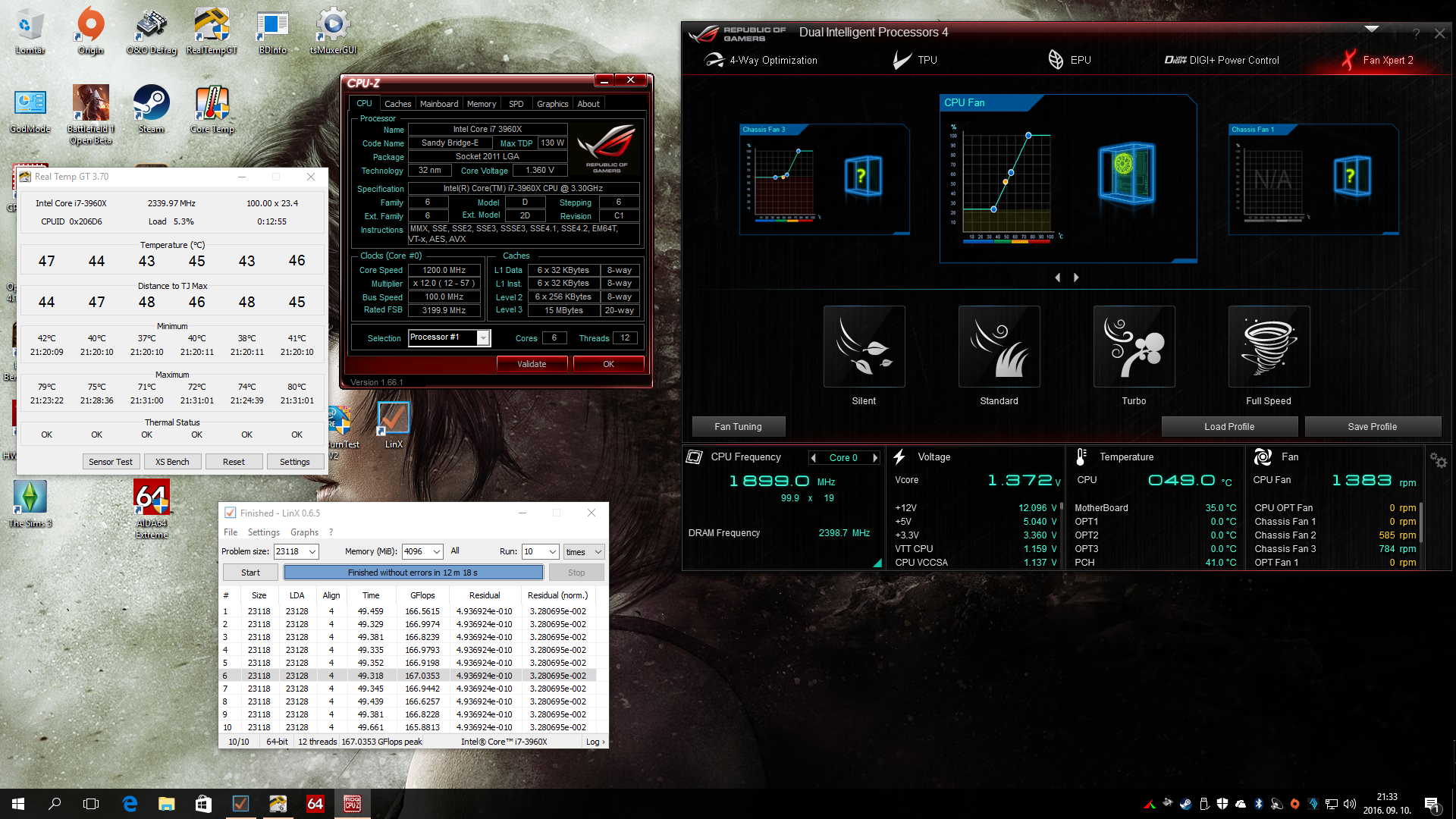1456x819 pixels.
Task: Open Graphs menu in LinX
Action: pyautogui.click(x=304, y=532)
